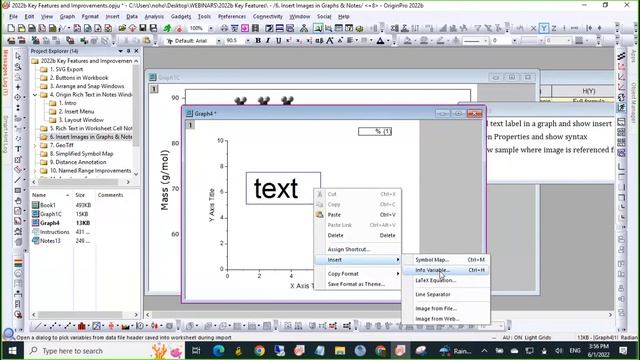Screen dimensions: 640x360
Task: Open the zoom percentage 100% dropdown
Action: pos(211,28)
